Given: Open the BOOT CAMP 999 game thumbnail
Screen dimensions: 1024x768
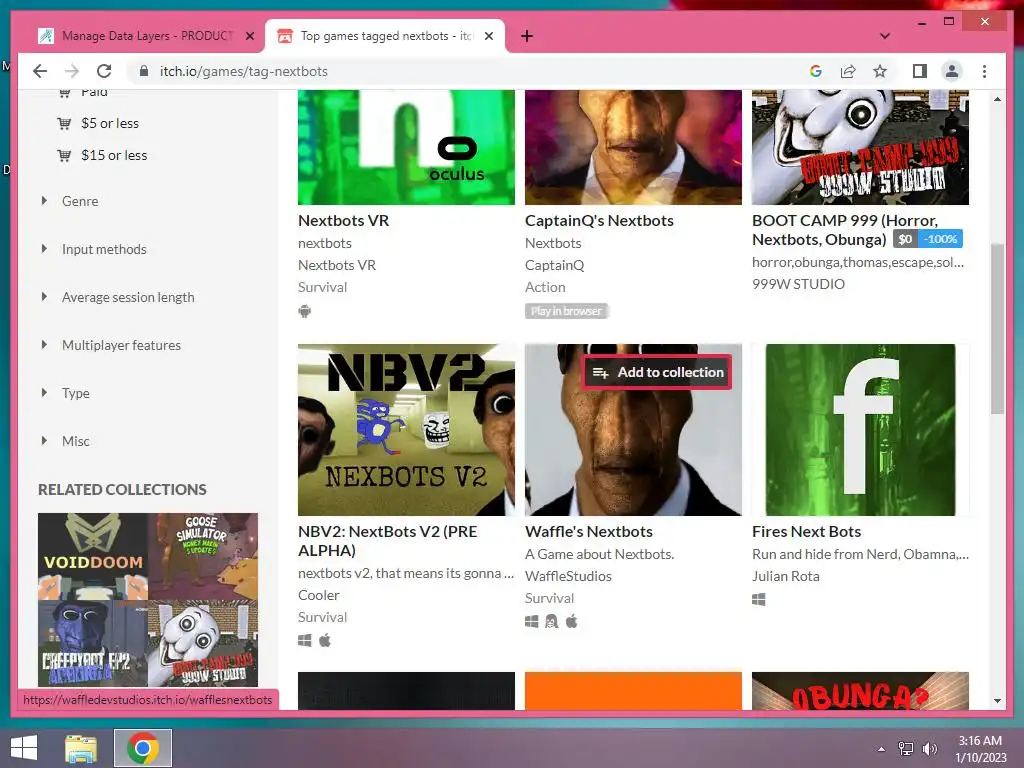Looking at the screenshot, I should coord(860,148).
